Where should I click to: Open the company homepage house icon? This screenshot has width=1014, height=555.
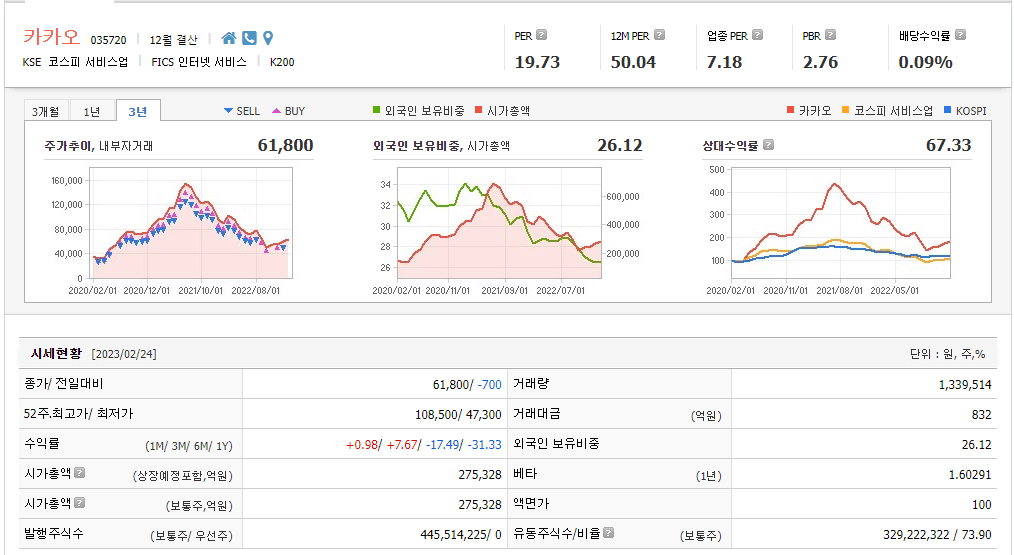pyautogui.click(x=228, y=38)
